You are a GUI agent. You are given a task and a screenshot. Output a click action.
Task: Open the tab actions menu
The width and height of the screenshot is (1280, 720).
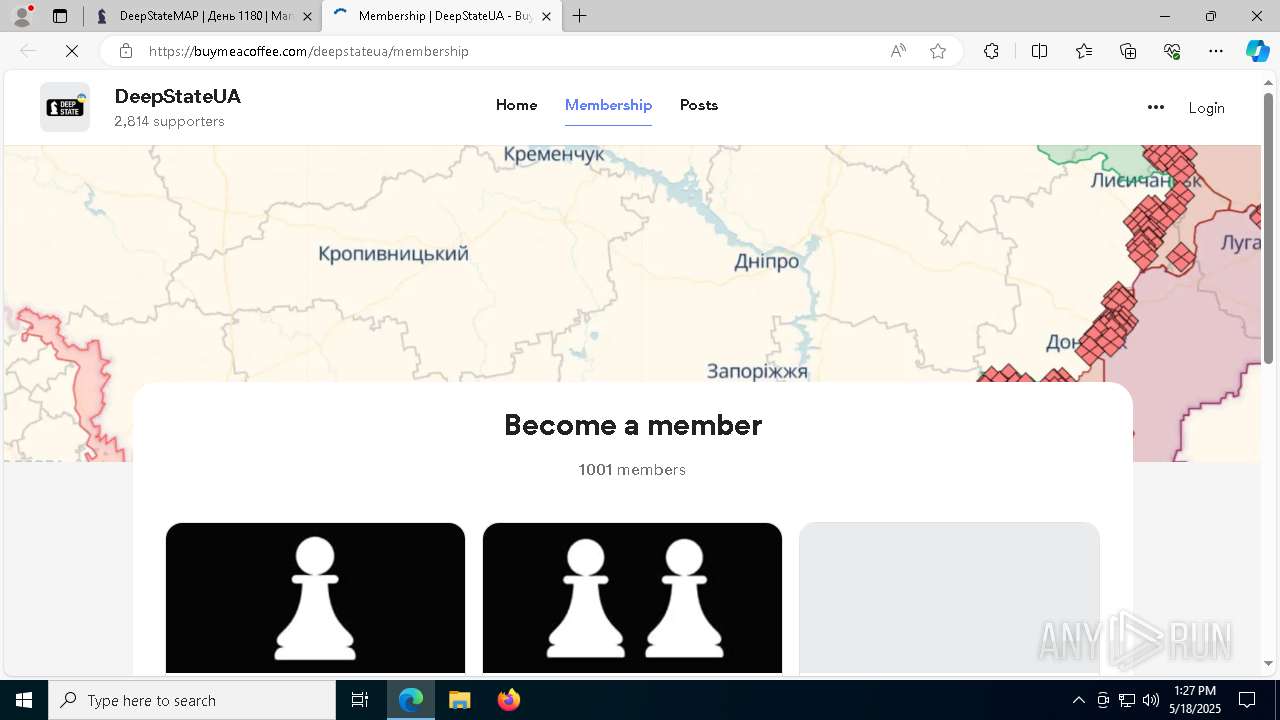[60, 16]
